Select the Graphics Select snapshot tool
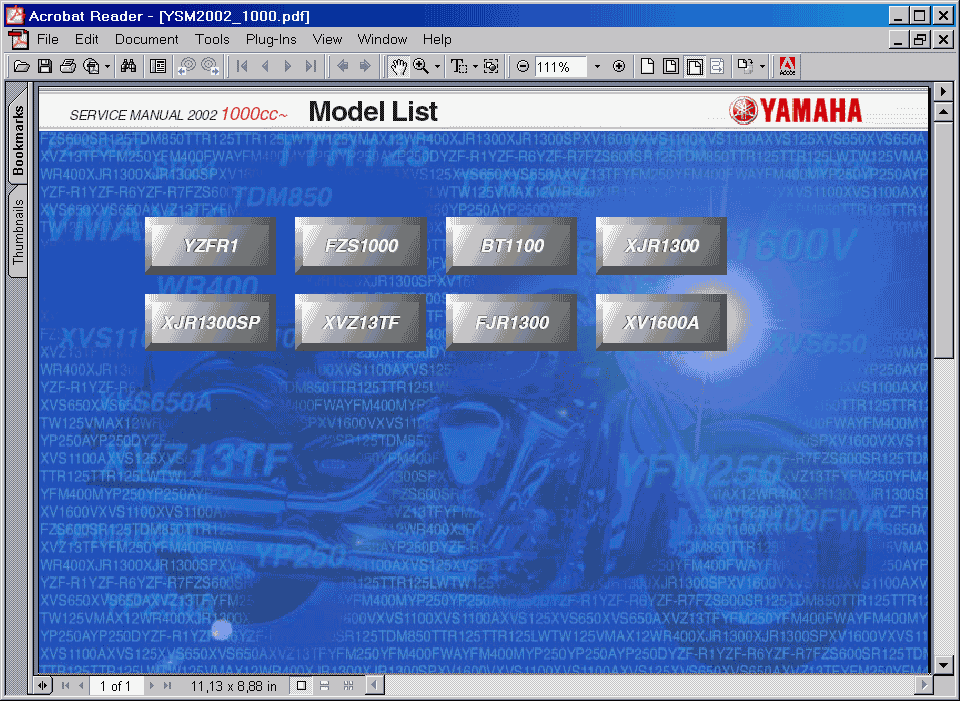 491,66
